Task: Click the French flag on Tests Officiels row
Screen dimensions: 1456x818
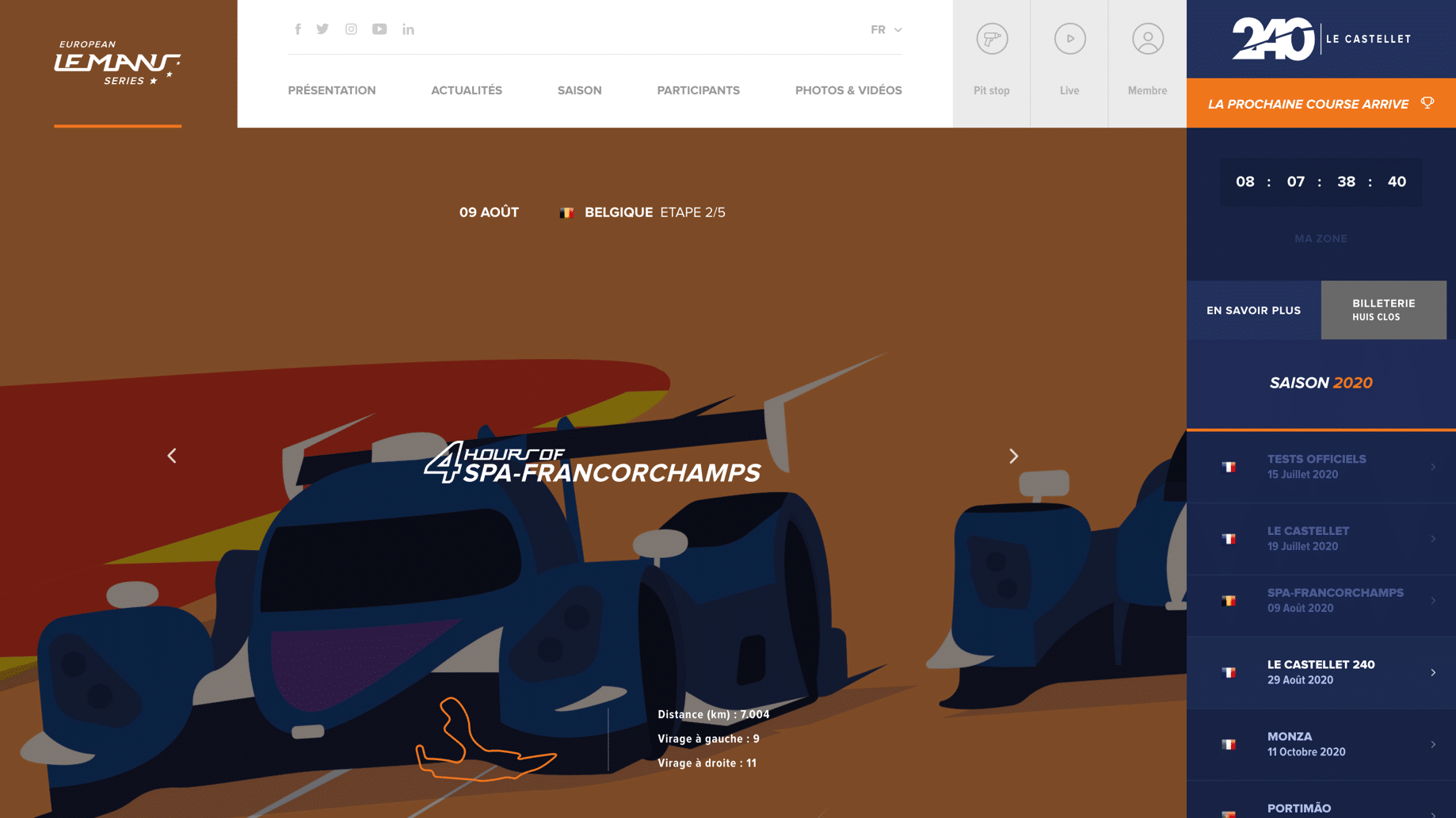Action: click(1229, 467)
